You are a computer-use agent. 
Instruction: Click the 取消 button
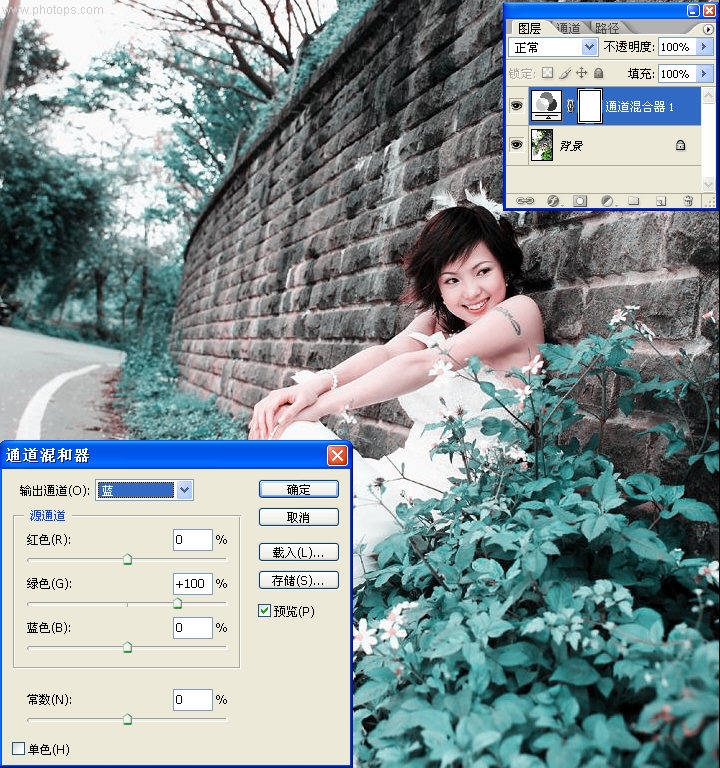click(x=298, y=517)
